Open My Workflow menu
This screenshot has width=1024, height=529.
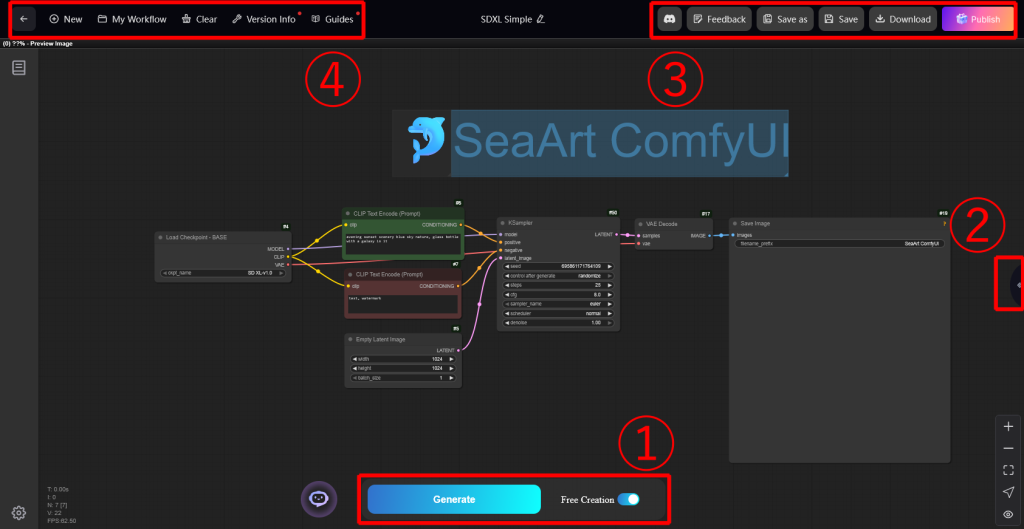coord(132,19)
